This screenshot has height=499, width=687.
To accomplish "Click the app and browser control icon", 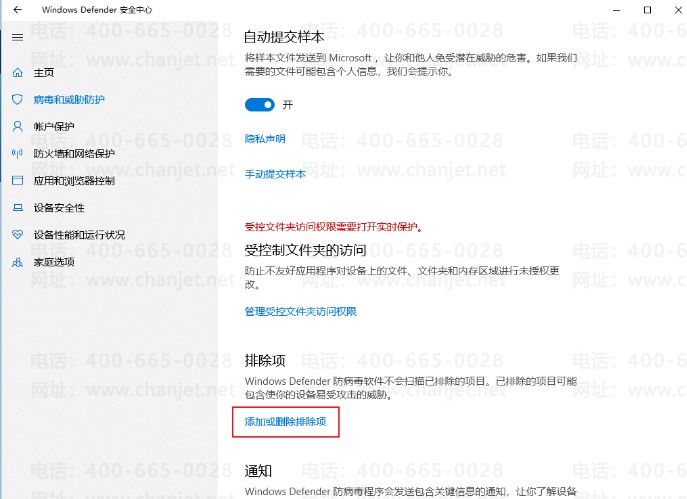I will (18, 180).
